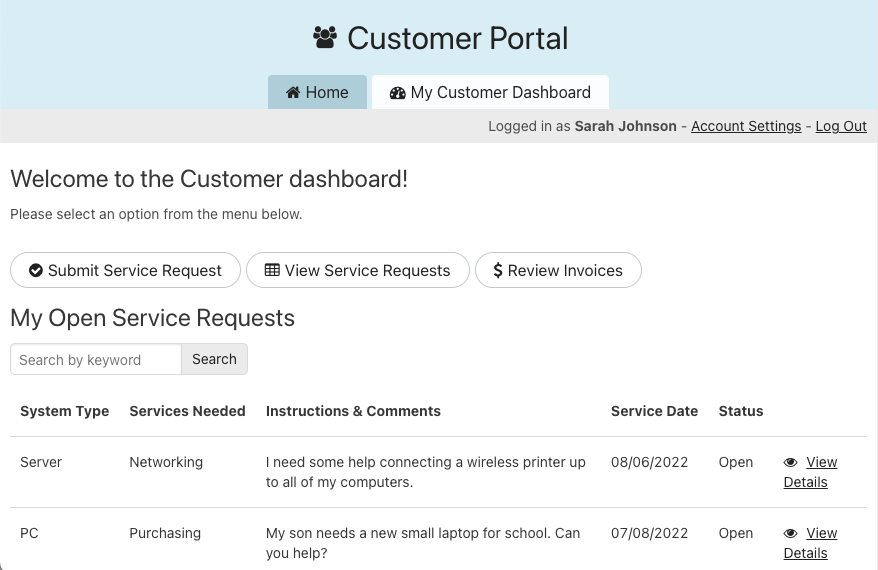Click the eye icon in the Networking request row

[x=791, y=463]
